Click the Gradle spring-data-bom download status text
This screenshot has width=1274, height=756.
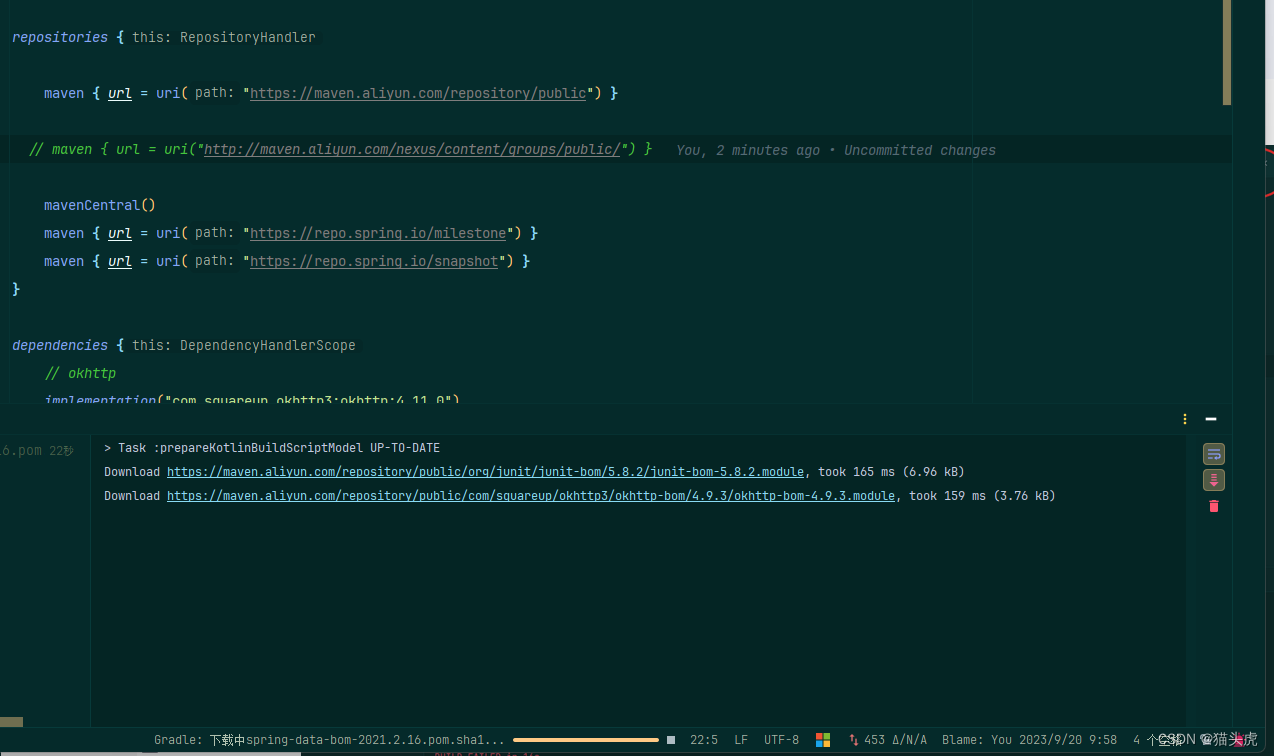(330, 739)
